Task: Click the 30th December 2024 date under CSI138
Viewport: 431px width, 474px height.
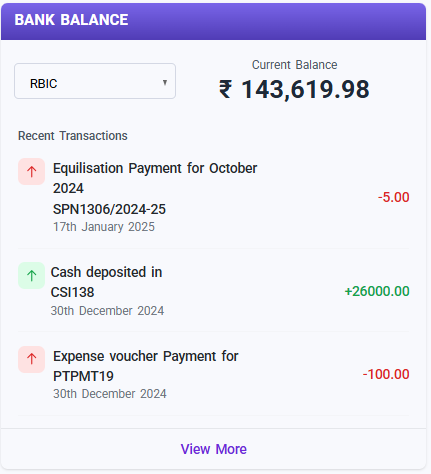Action: click(x=107, y=311)
